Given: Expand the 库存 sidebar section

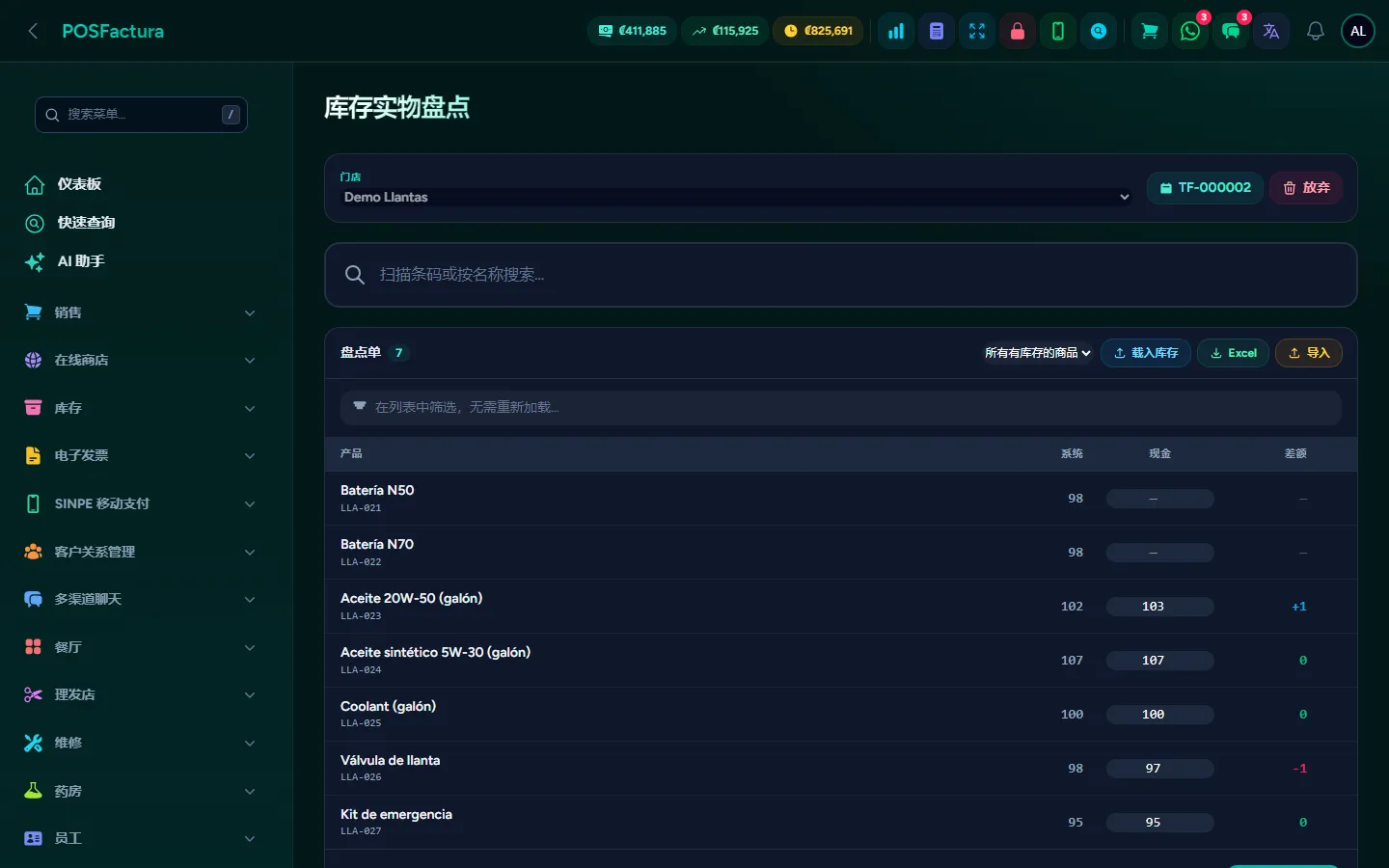Looking at the screenshot, I should (x=140, y=408).
